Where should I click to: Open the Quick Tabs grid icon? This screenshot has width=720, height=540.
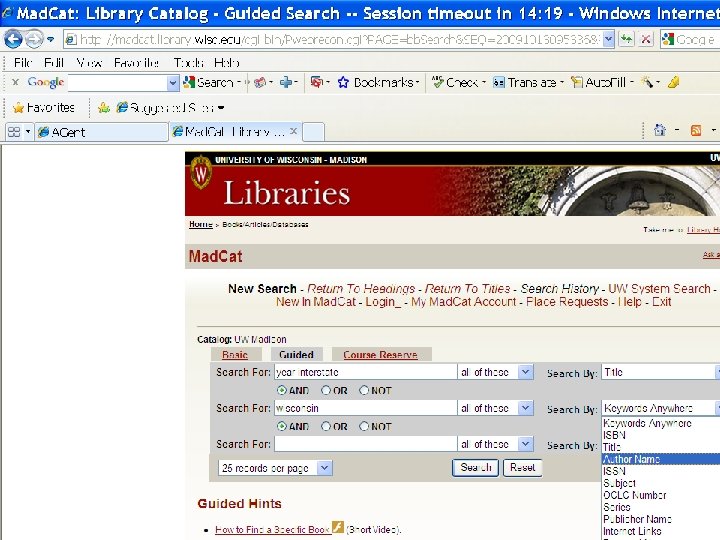tap(14, 132)
